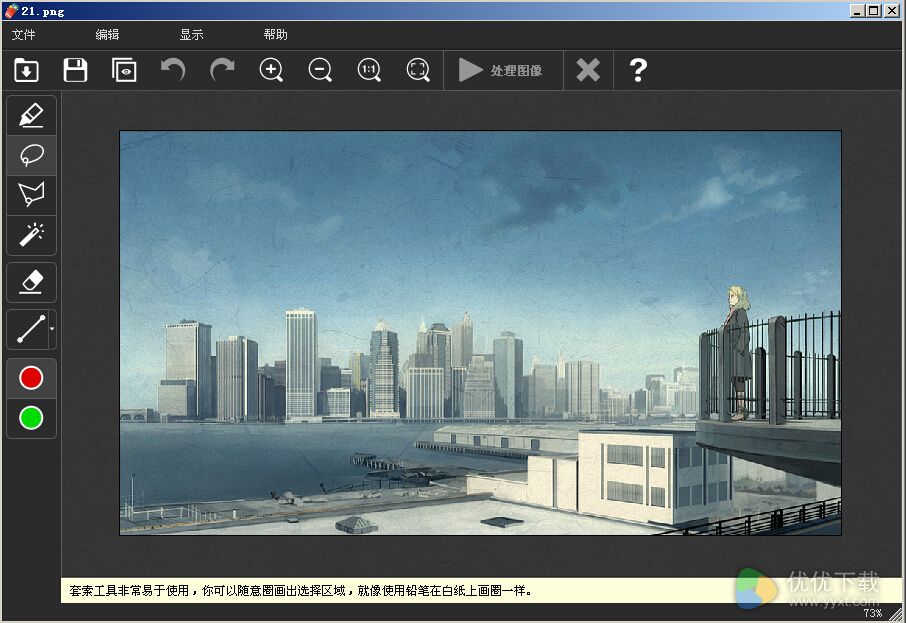
Task: Click the 73% zoom status text
Action: [x=872, y=613]
